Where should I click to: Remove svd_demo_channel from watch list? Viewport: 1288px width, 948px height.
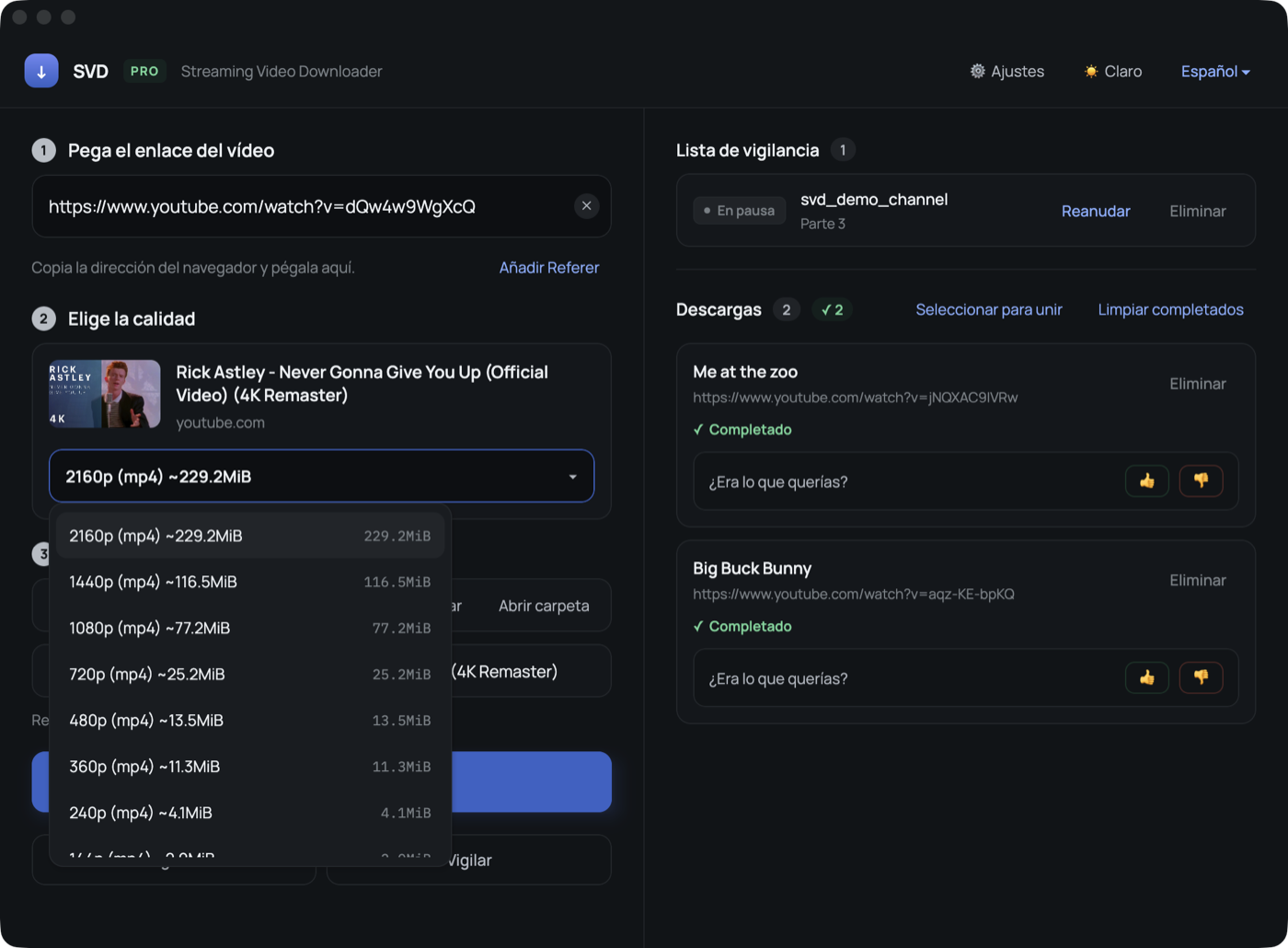(1197, 211)
